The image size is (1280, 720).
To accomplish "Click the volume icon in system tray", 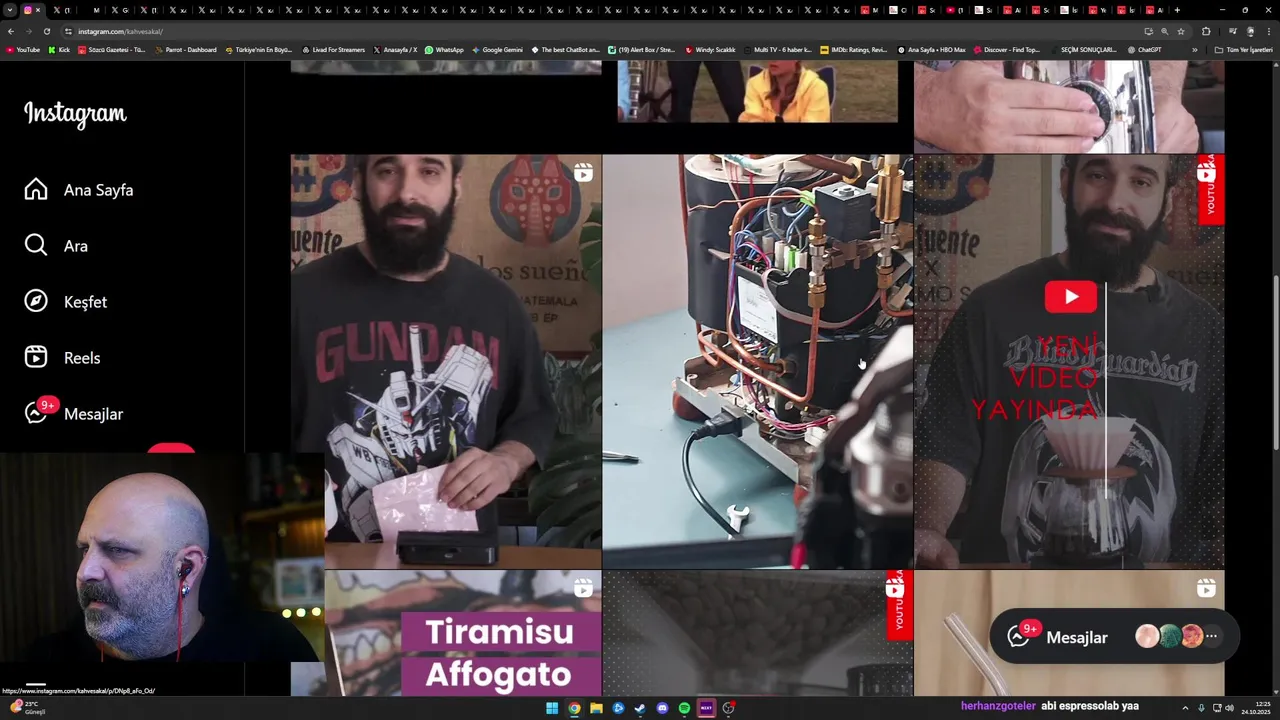I will click(x=1229, y=708).
